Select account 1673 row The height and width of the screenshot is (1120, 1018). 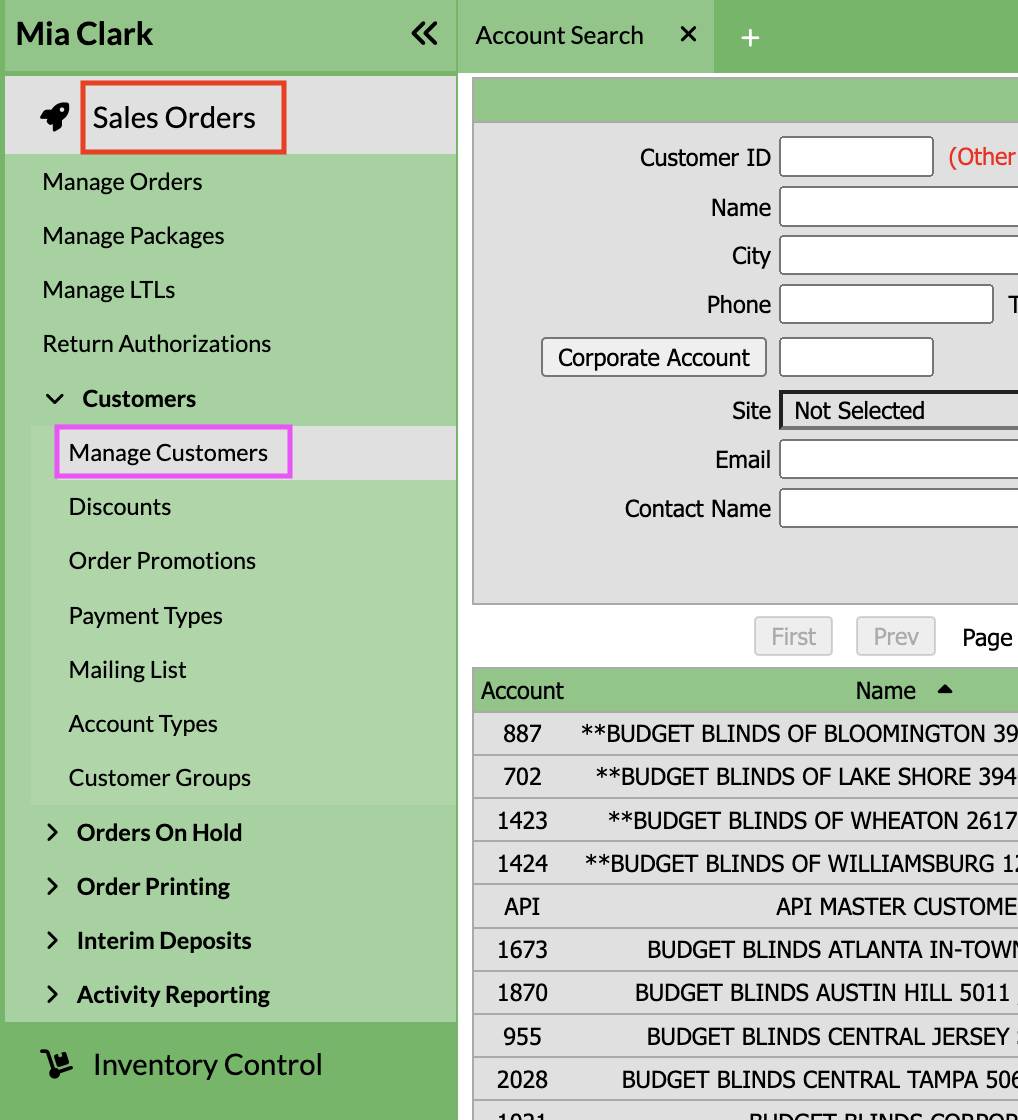(x=746, y=949)
